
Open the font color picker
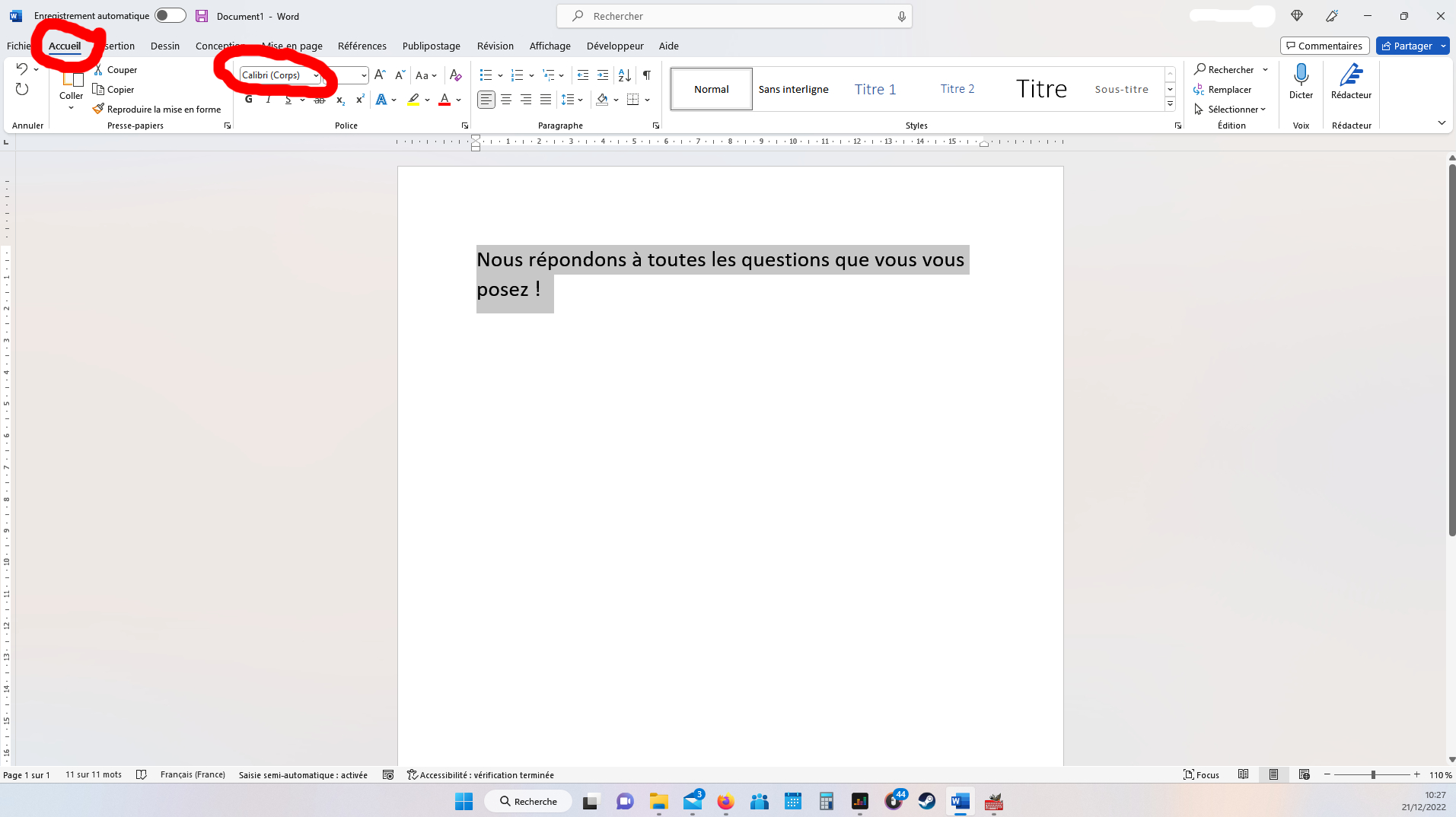pyautogui.click(x=457, y=100)
